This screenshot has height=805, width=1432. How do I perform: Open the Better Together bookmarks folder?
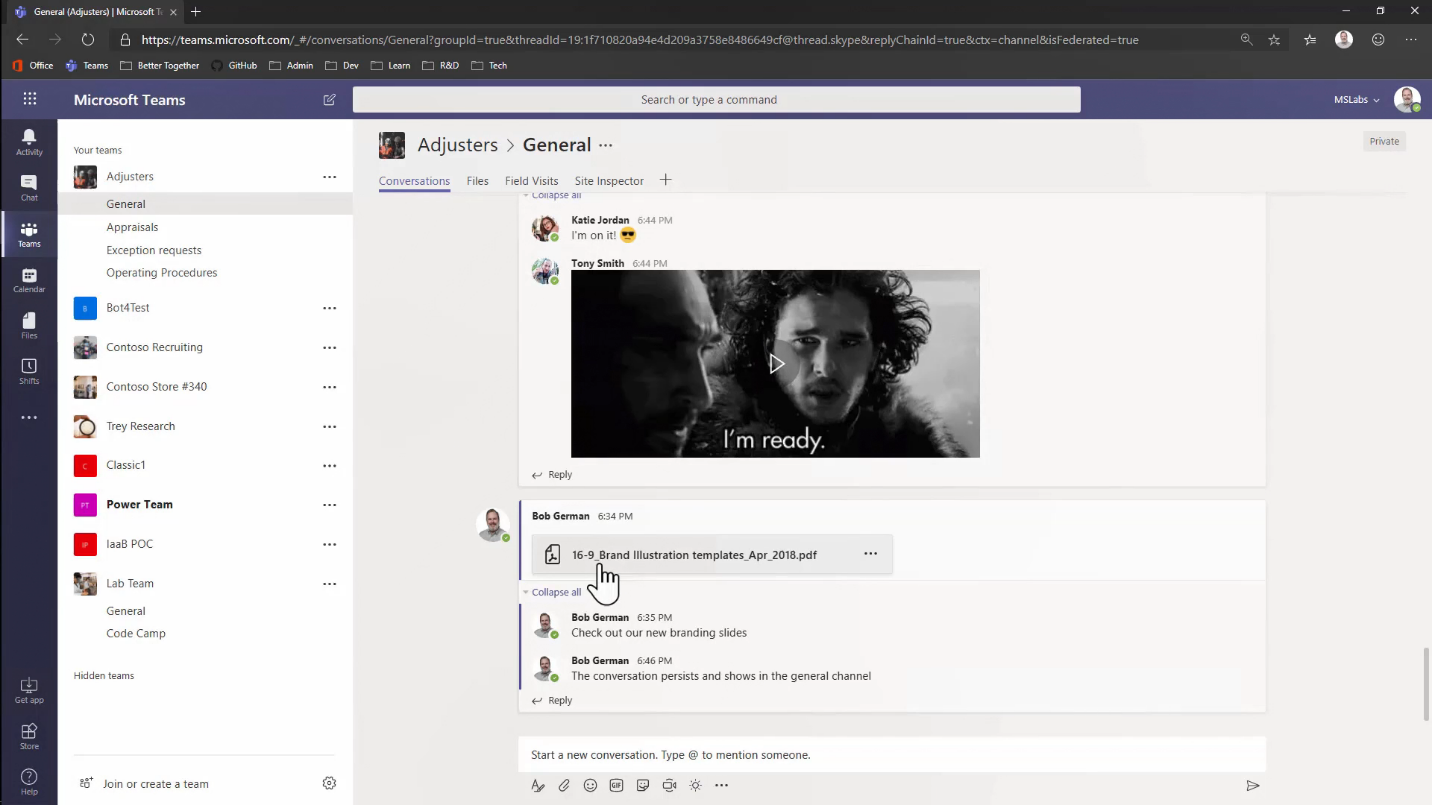159,65
